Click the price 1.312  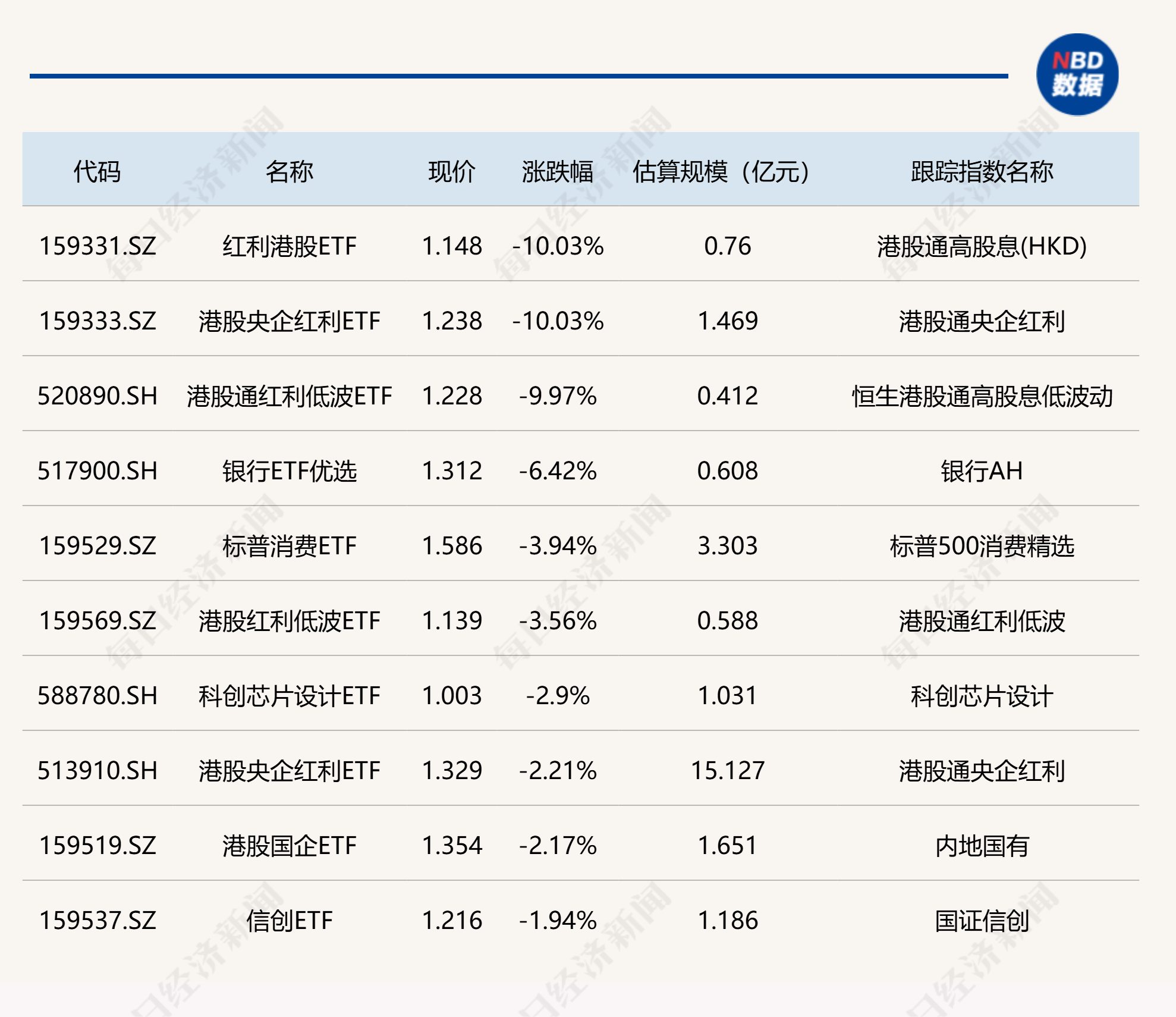coord(452,471)
